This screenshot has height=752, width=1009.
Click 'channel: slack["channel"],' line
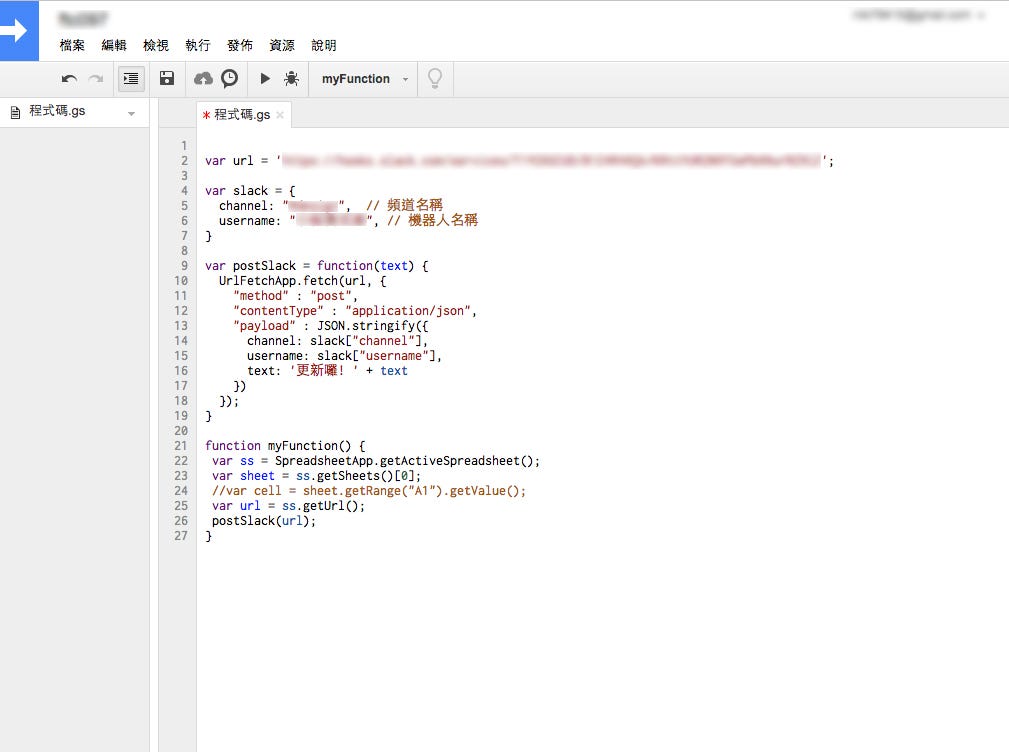(x=337, y=341)
